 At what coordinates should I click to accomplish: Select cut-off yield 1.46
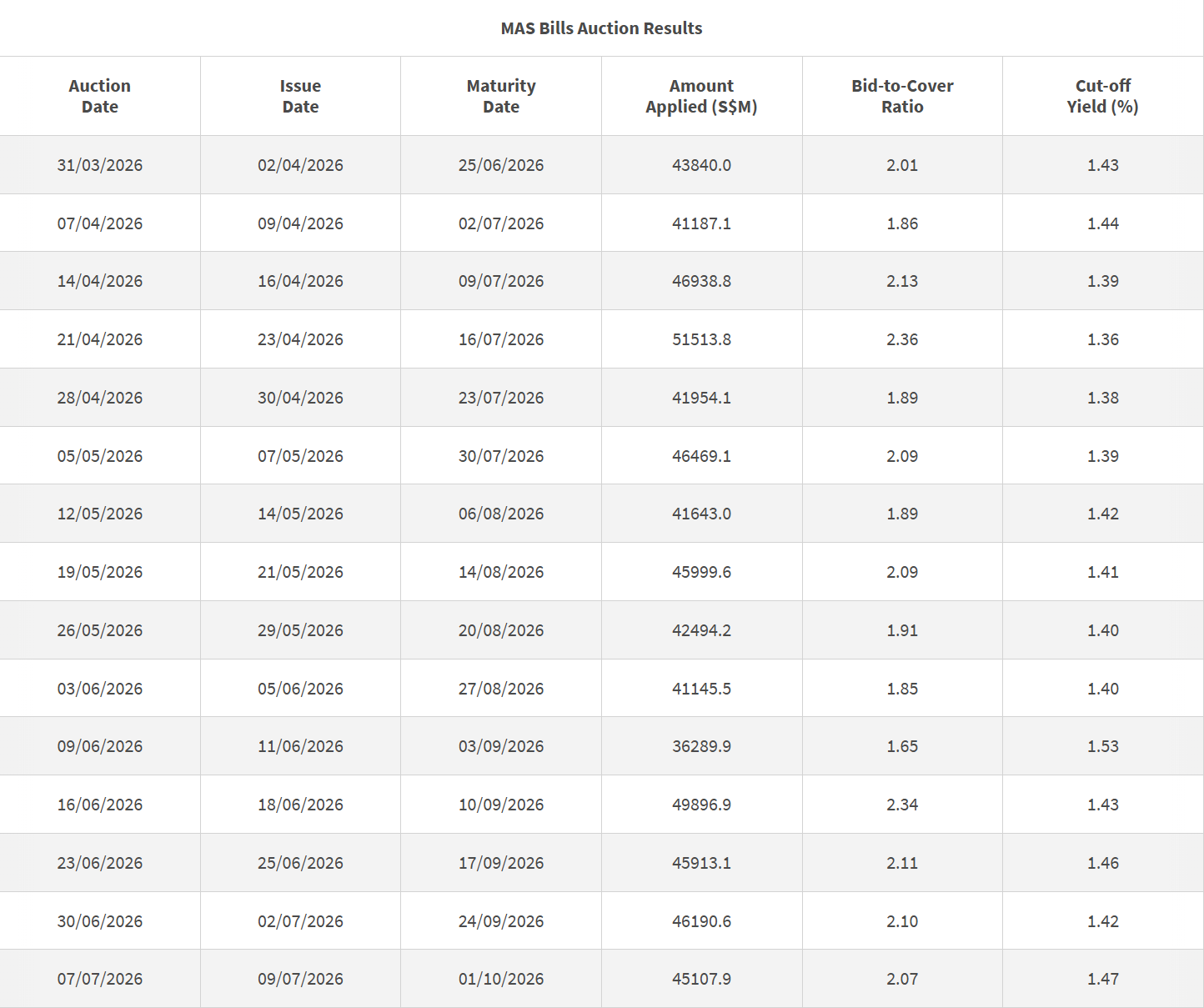[x=1103, y=863]
